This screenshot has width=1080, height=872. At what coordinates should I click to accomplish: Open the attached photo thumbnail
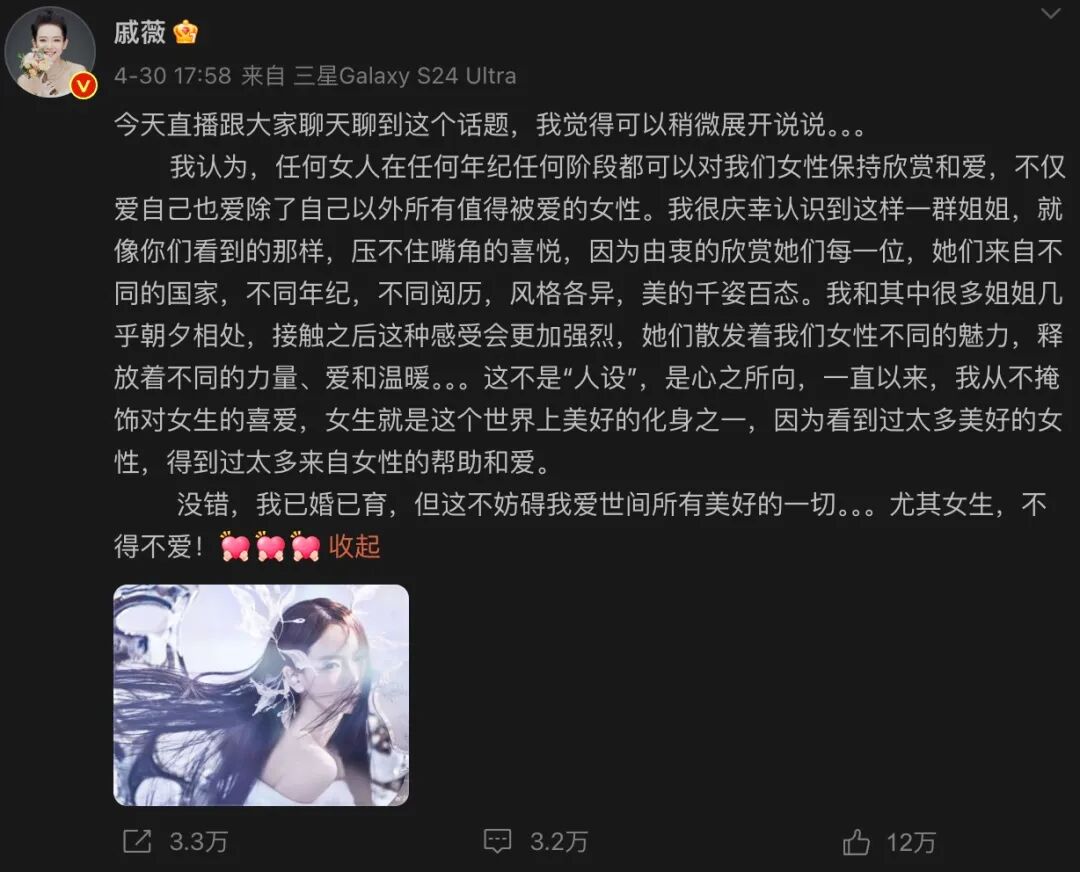pos(261,695)
